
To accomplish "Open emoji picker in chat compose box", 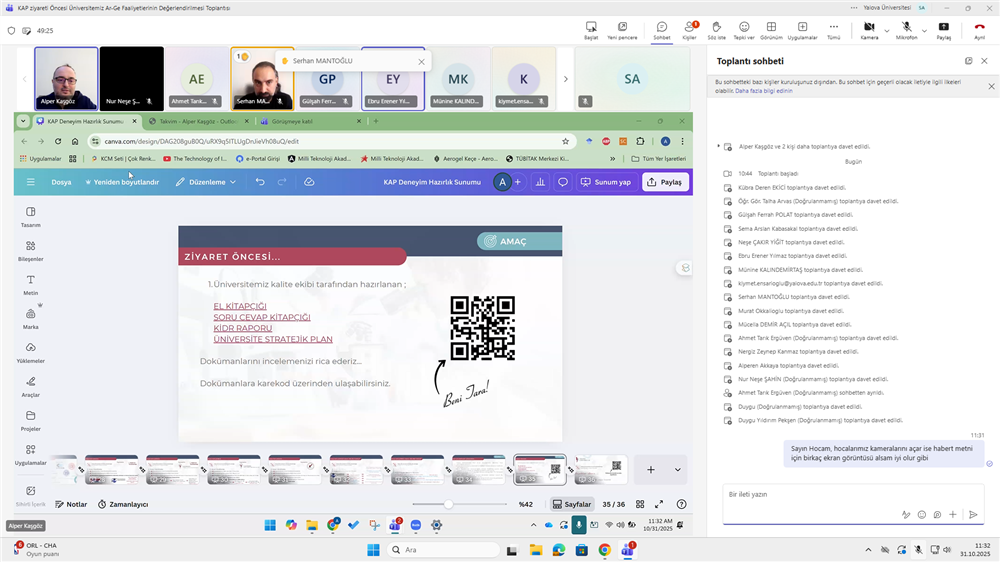I will click(x=937, y=514).
